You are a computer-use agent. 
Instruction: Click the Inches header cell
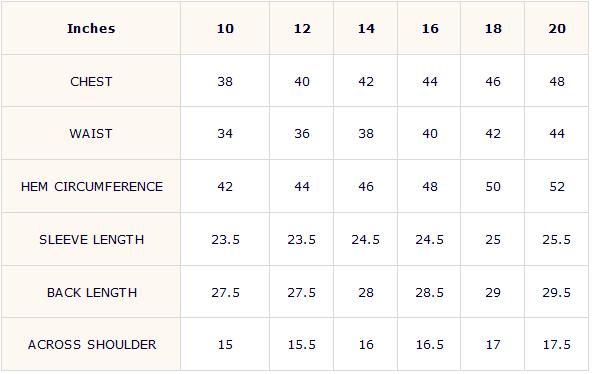coord(91,29)
